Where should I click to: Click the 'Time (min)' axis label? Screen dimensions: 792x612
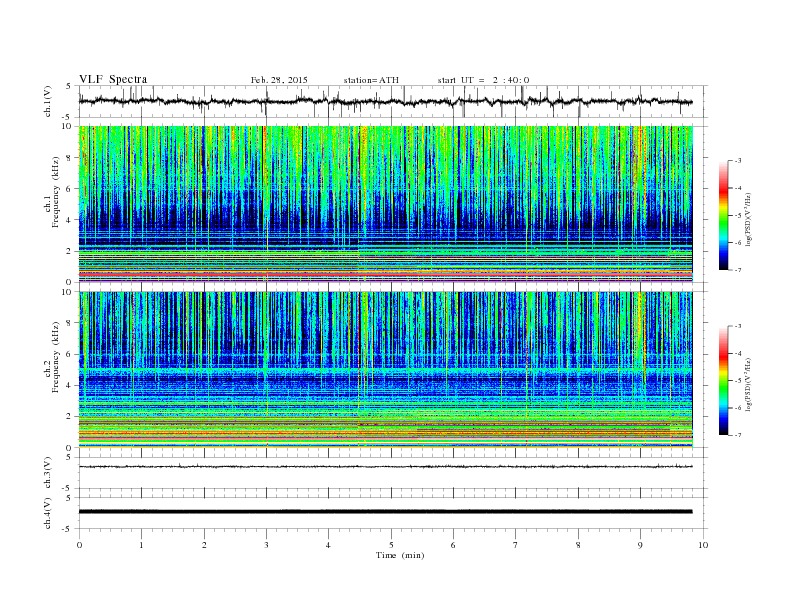tap(400, 555)
